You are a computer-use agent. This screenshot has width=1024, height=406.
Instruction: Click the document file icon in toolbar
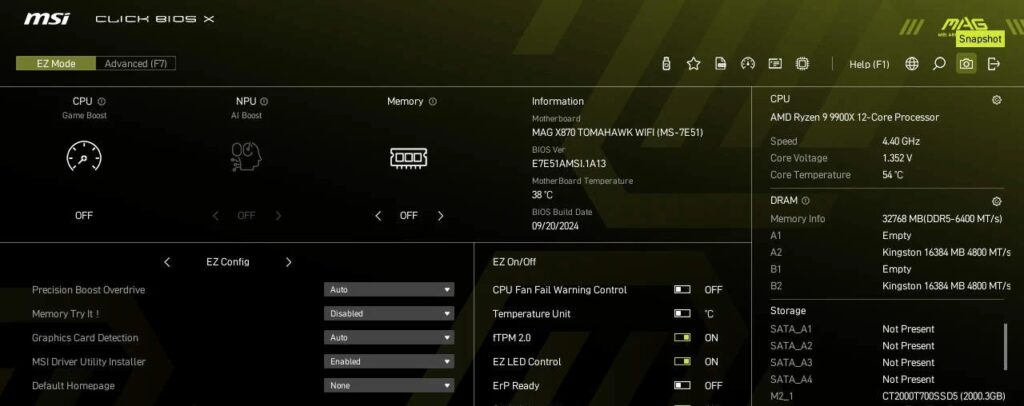pyautogui.click(x=720, y=64)
